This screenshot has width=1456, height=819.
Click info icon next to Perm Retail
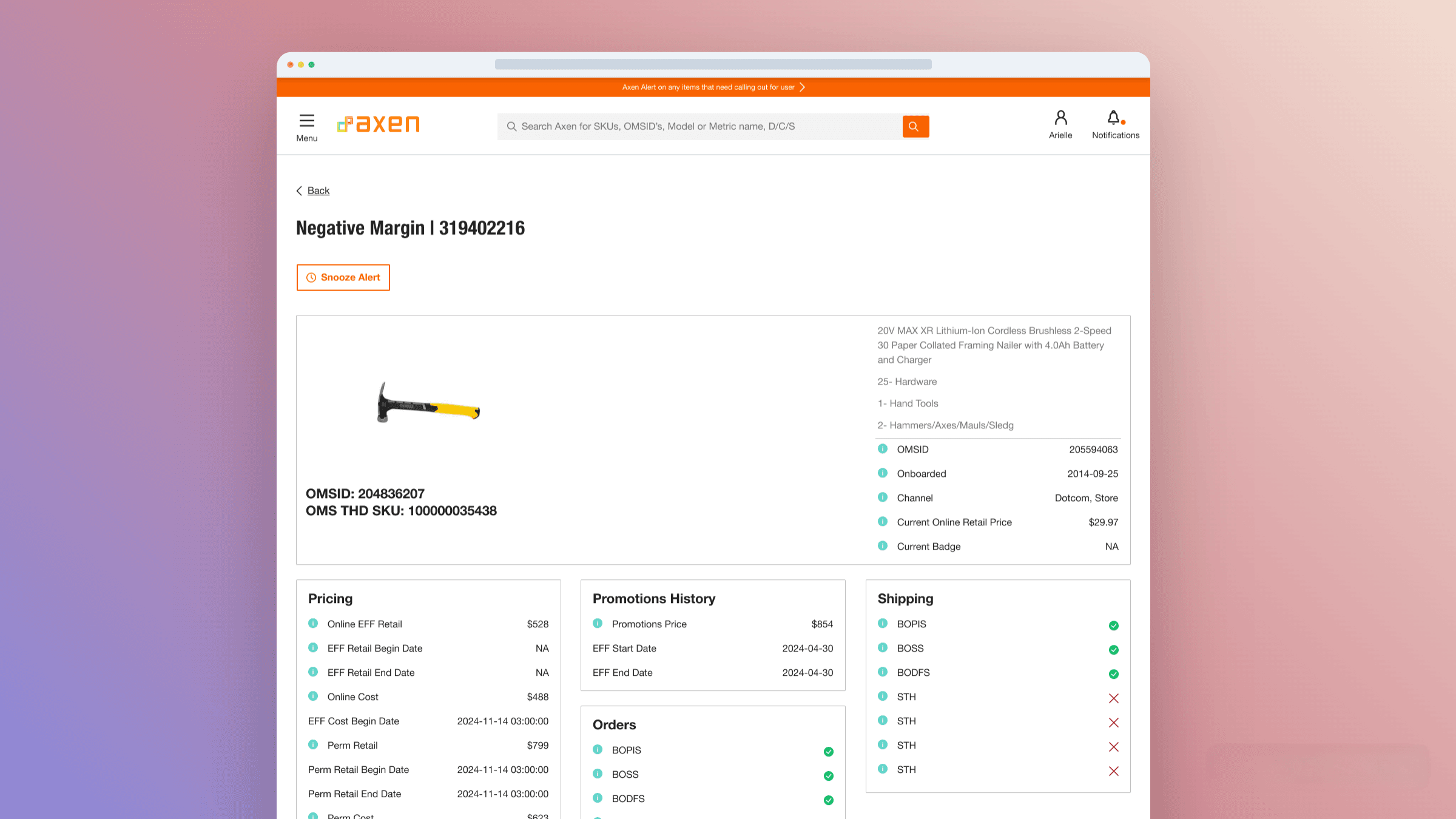[x=313, y=745]
